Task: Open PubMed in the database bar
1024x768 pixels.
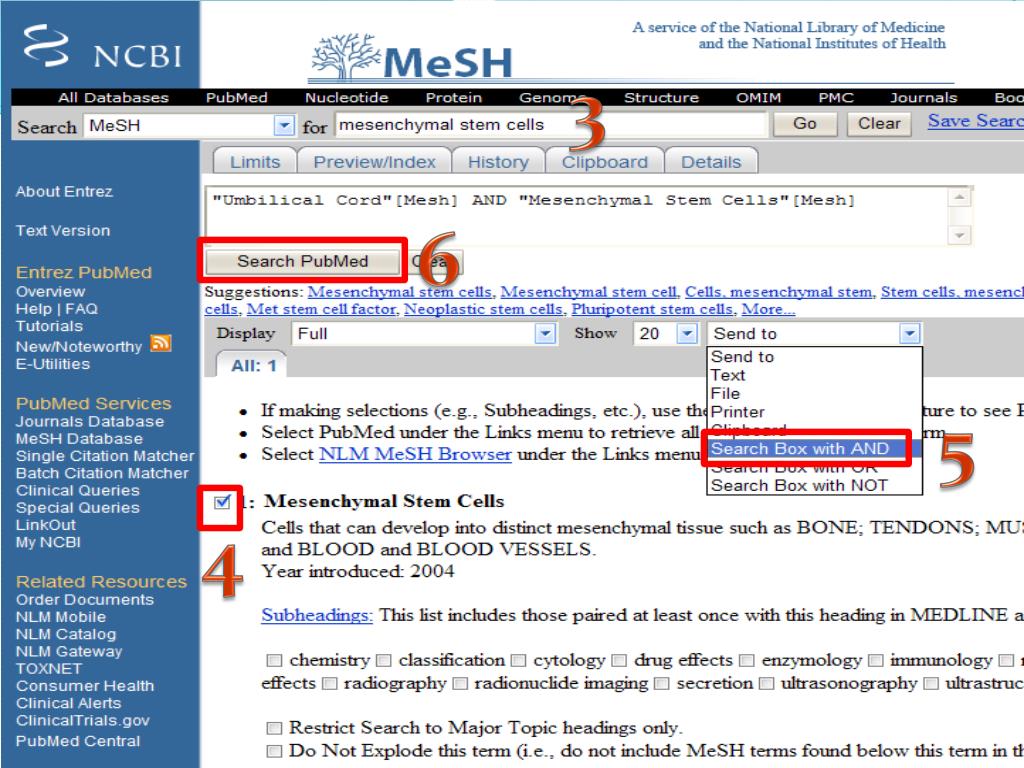Action: [236, 97]
